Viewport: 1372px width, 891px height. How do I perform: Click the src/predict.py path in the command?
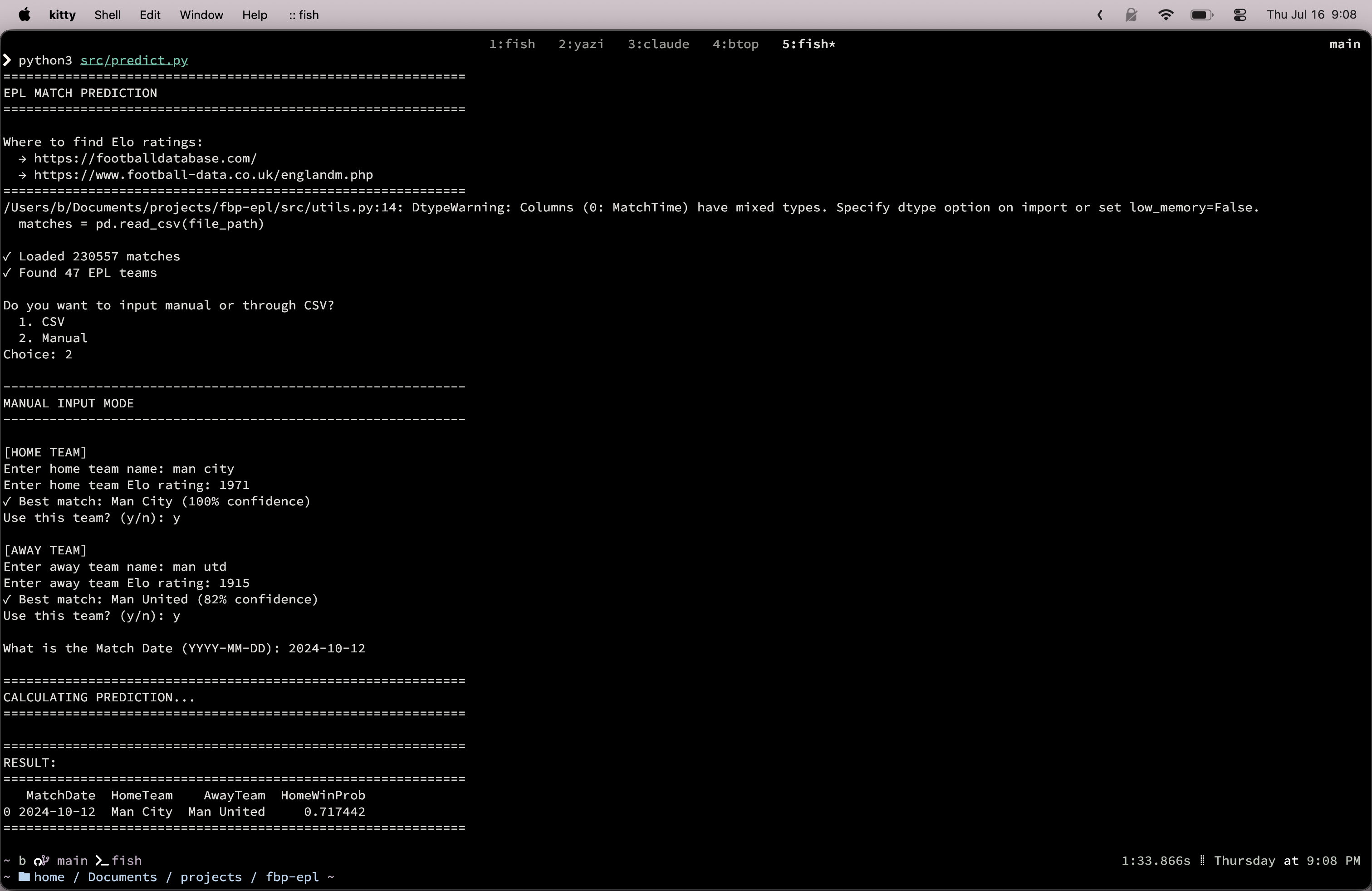(x=134, y=60)
